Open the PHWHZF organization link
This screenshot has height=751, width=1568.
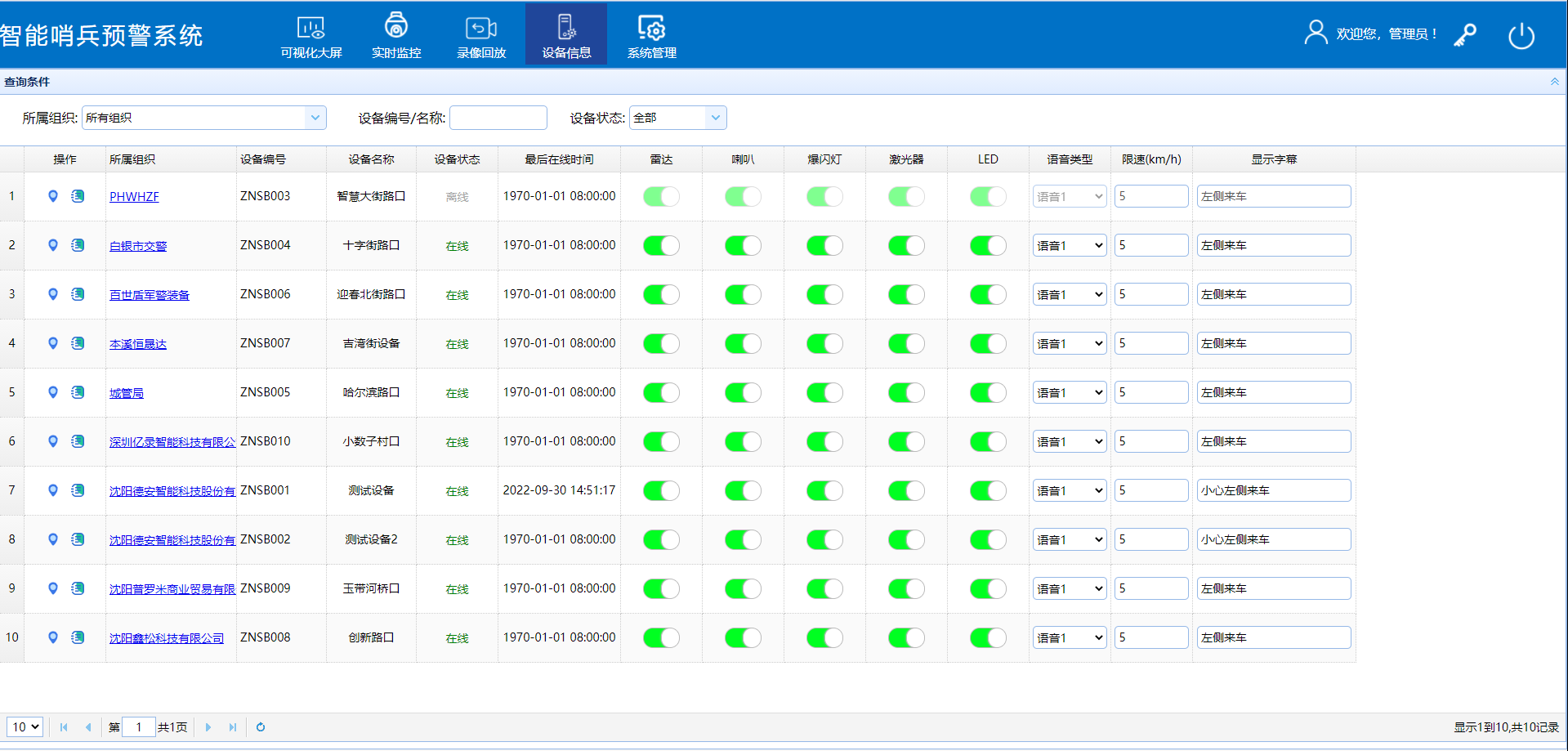click(x=134, y=197)
